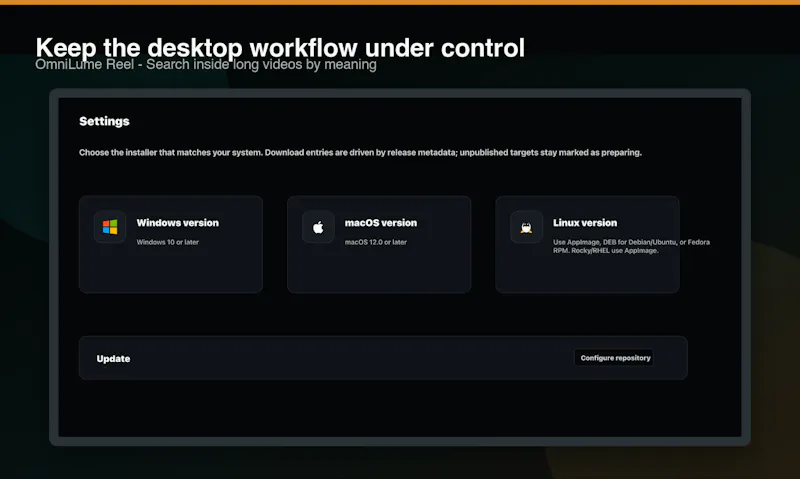
Task: Click the OmniLume Reel subtitle
Action: (x=206, y=65)
